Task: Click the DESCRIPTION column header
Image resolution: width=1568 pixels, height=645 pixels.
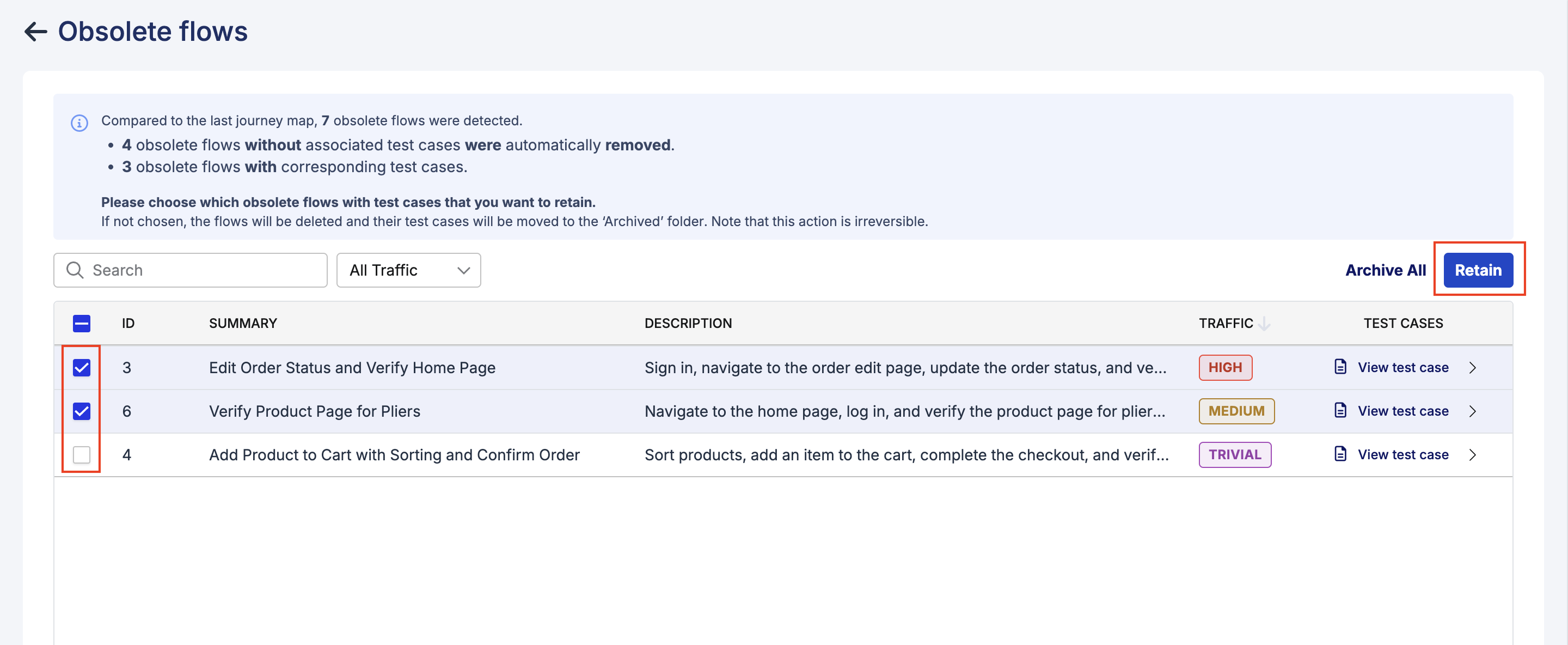Action: [x=688, y=323]
